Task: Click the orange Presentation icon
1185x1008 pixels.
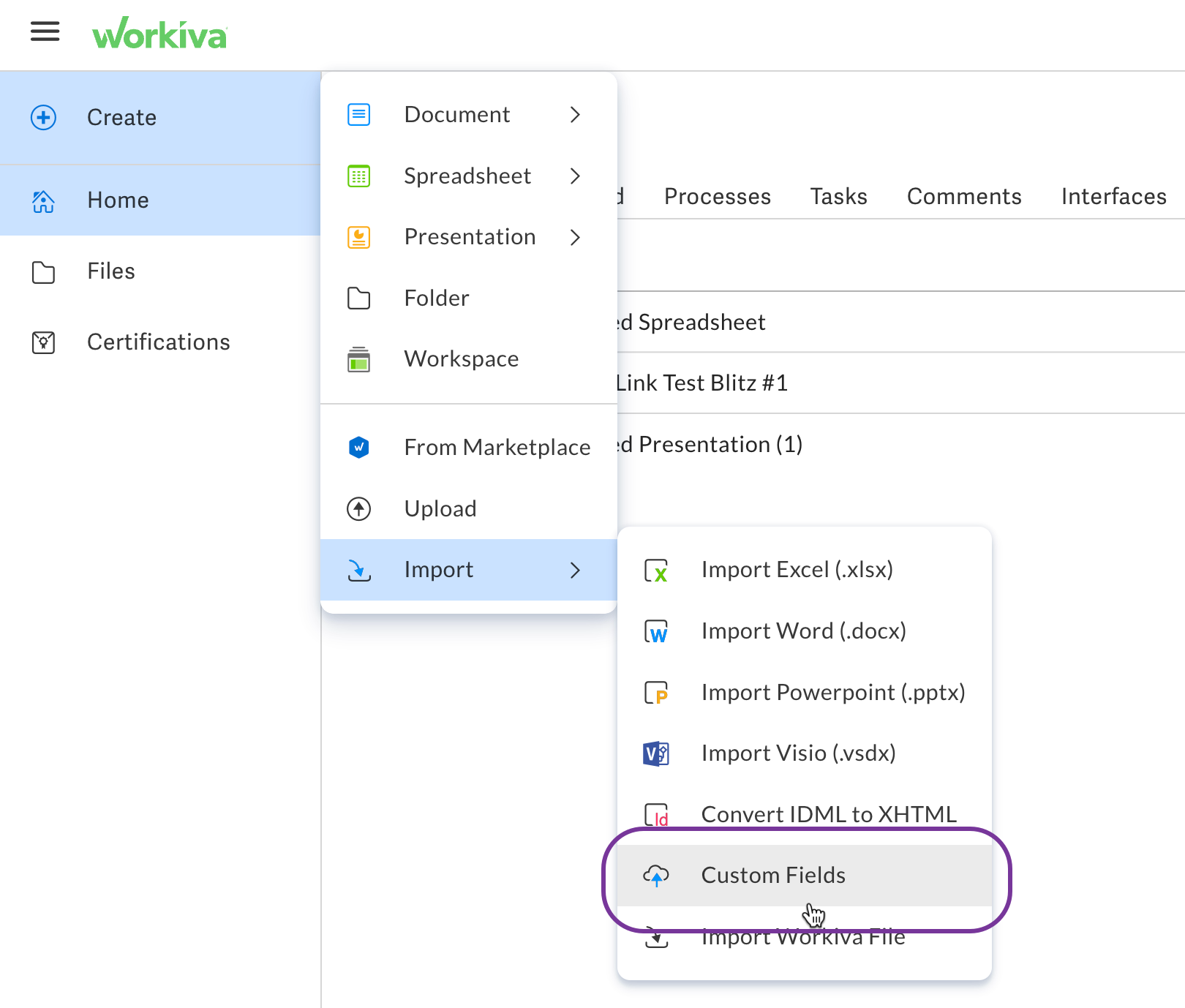Action: tap(358, 237)
